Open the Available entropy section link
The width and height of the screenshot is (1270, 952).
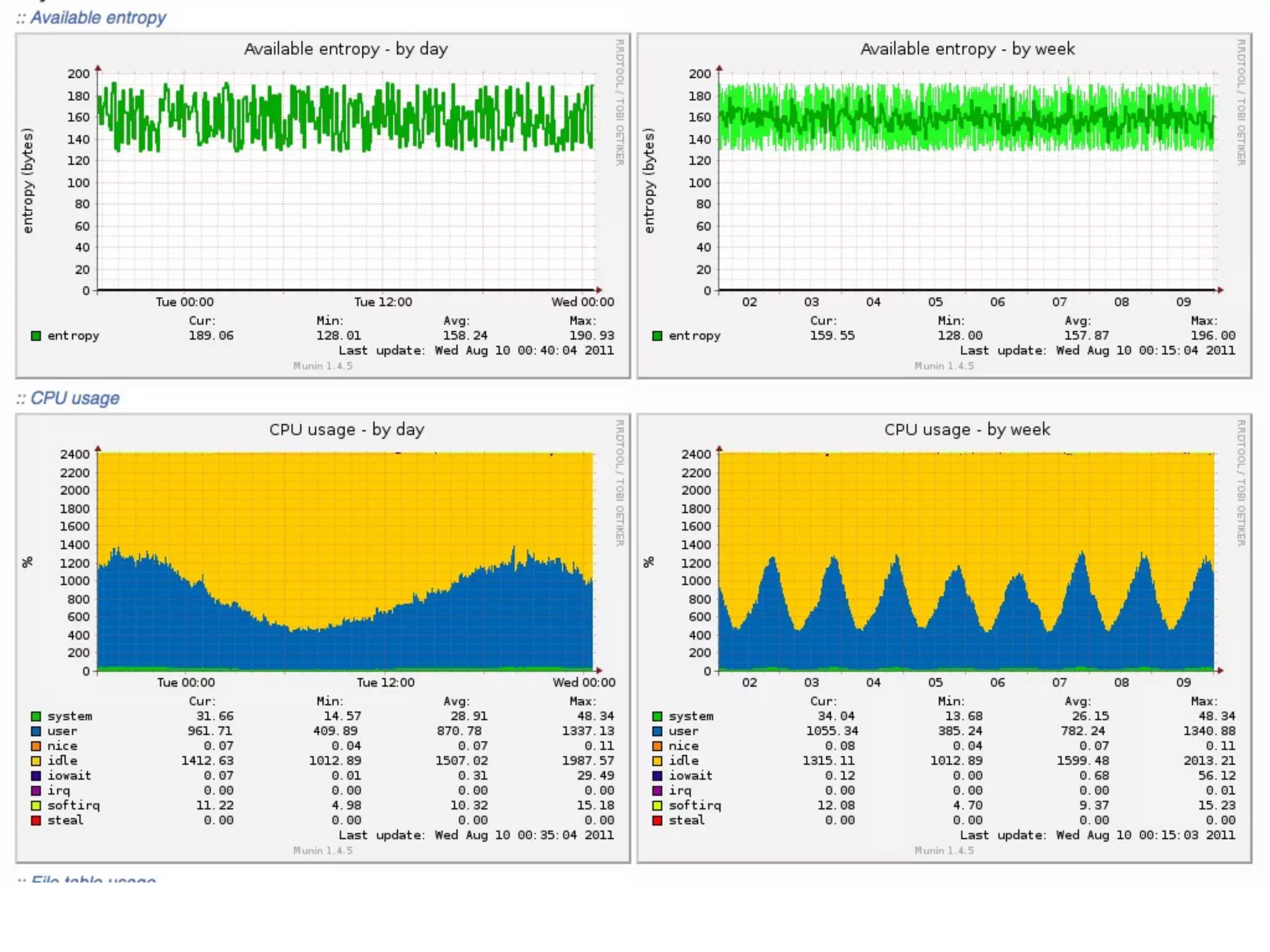point(98,18)
